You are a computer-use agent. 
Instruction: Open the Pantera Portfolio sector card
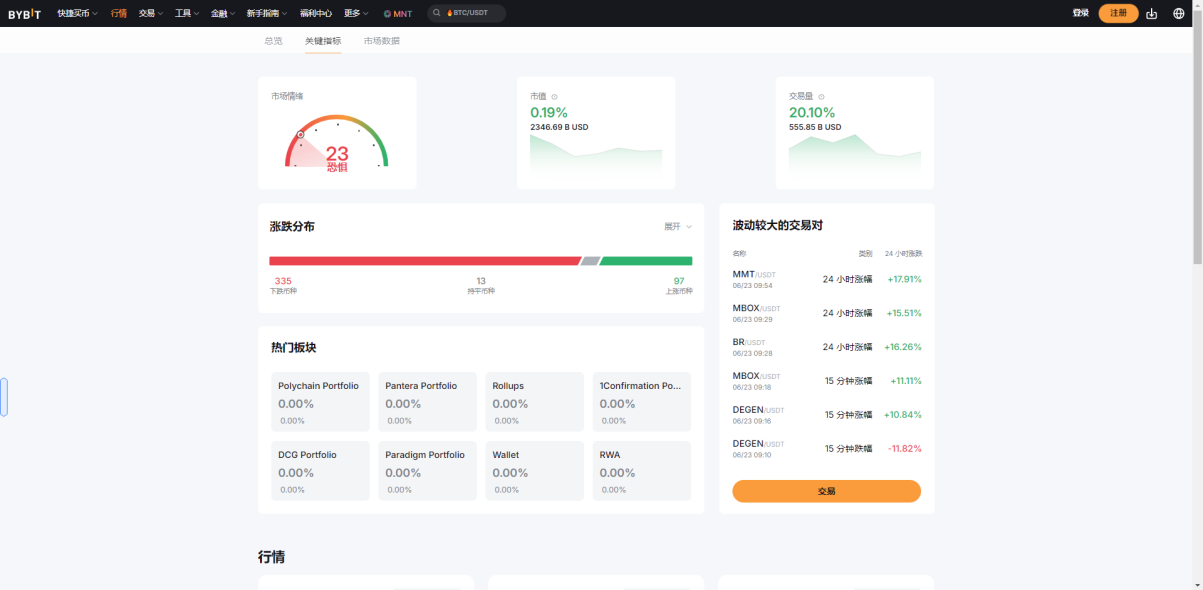[428, 402]
